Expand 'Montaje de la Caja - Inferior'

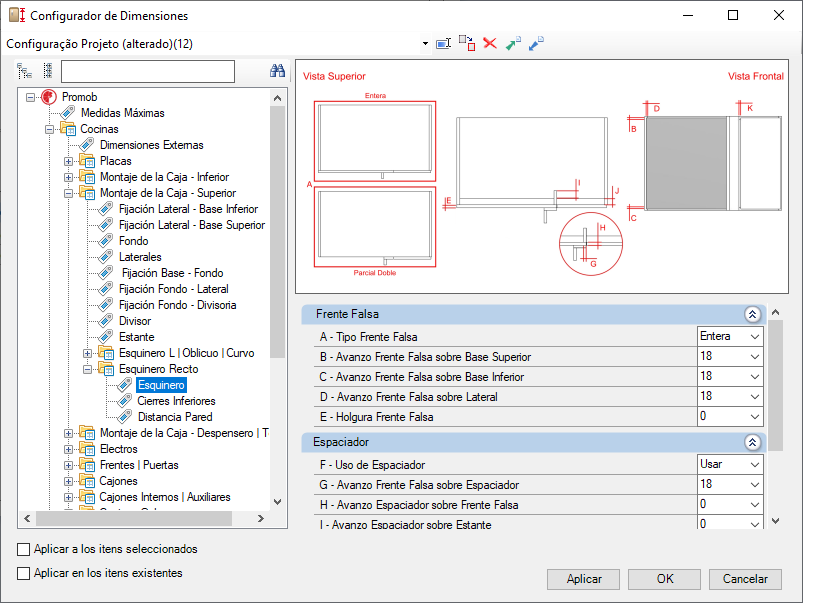[68, 177]
